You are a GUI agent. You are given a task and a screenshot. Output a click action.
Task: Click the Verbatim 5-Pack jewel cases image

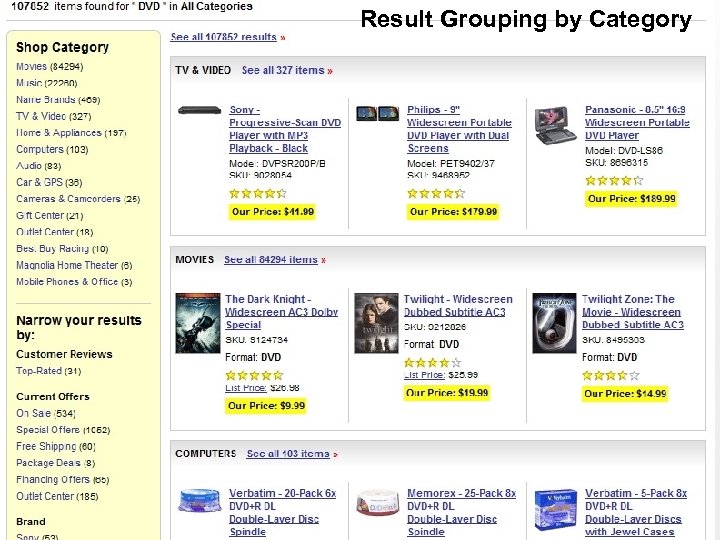(x=555, y=508)
